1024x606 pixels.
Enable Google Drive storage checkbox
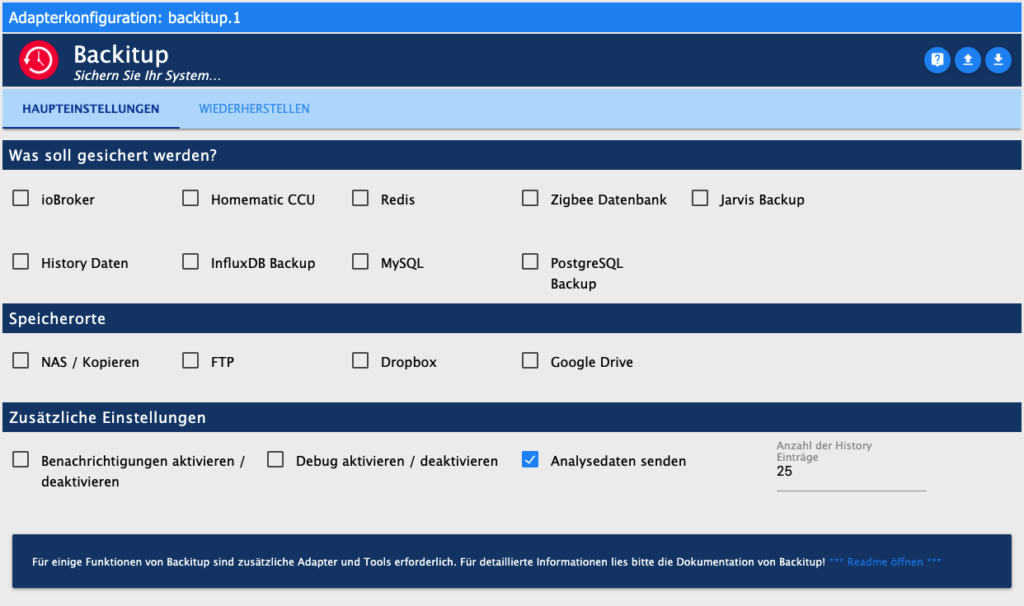[530, 360]
